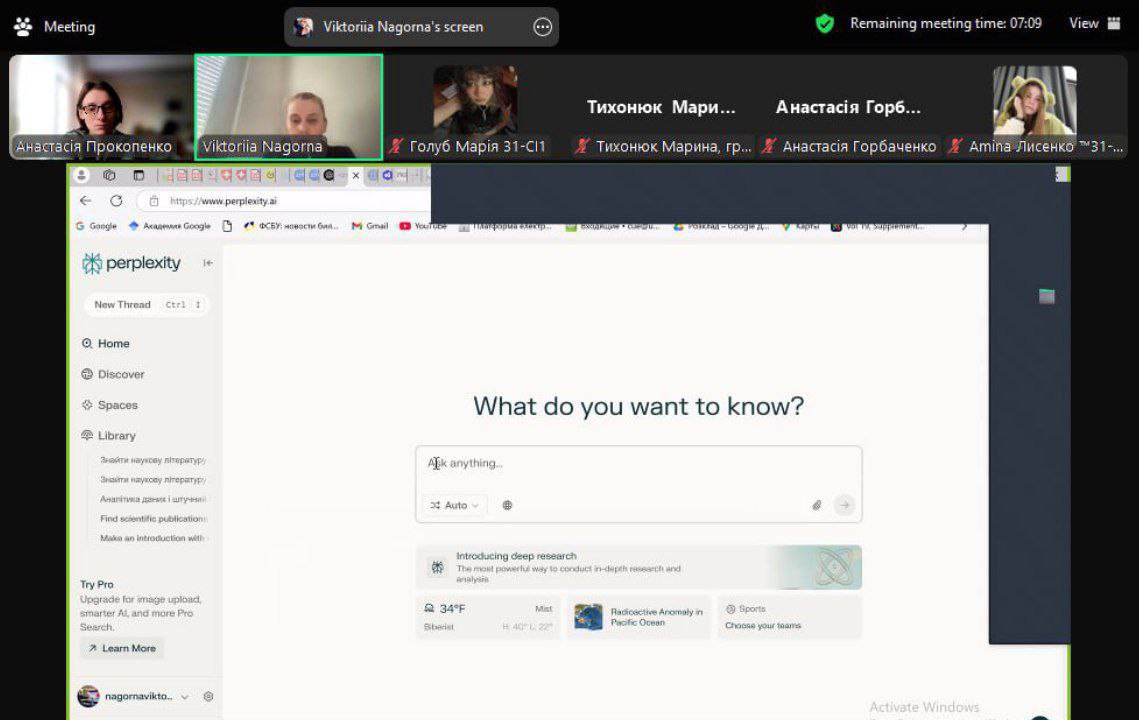
Task: Click the globe search sources icon
Action: 507,505
